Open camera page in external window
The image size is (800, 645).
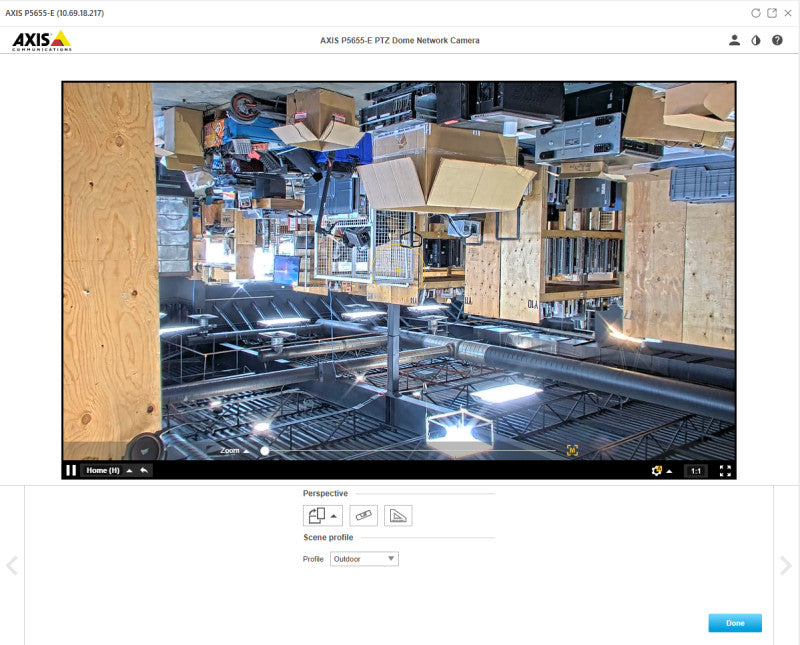pyautogui.click(x=772, y=13)
